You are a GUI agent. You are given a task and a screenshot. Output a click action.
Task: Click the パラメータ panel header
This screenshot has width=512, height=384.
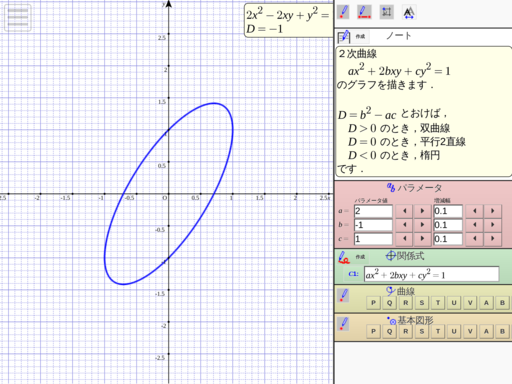415,188
